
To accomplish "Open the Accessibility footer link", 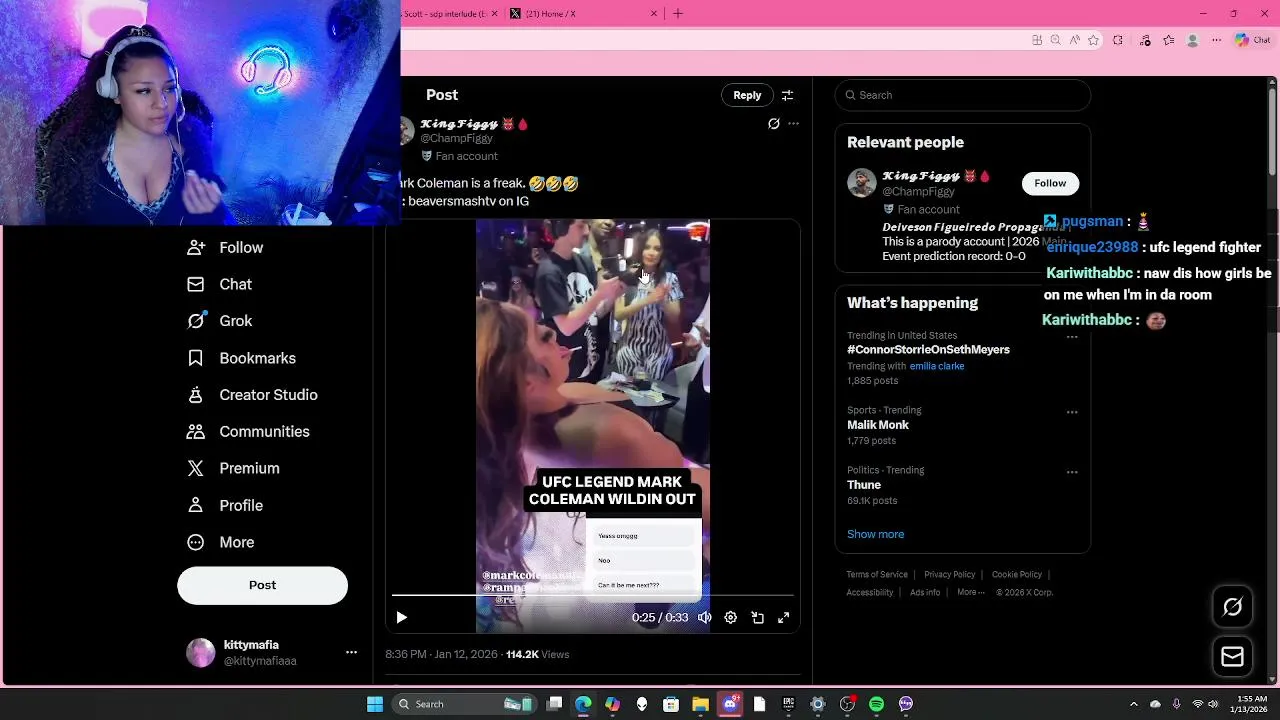I will (x=870, y=593).
